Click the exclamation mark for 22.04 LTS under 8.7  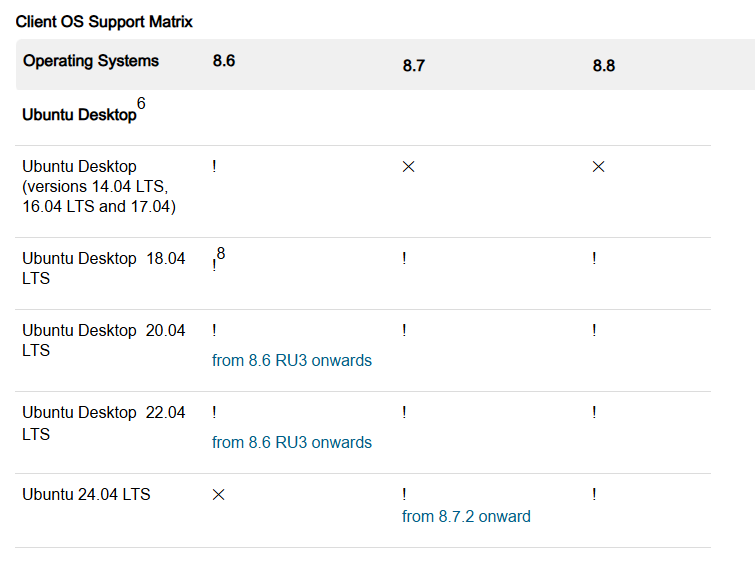(x=404, y=412)
